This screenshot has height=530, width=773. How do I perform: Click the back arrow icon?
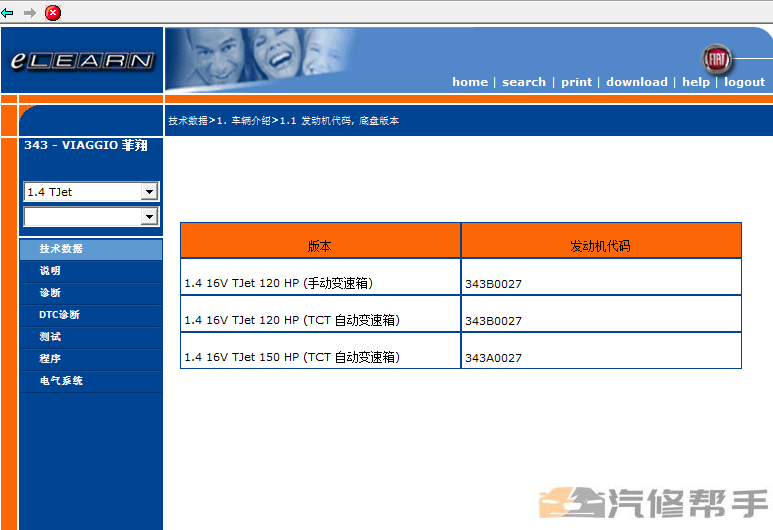[7, 12]
